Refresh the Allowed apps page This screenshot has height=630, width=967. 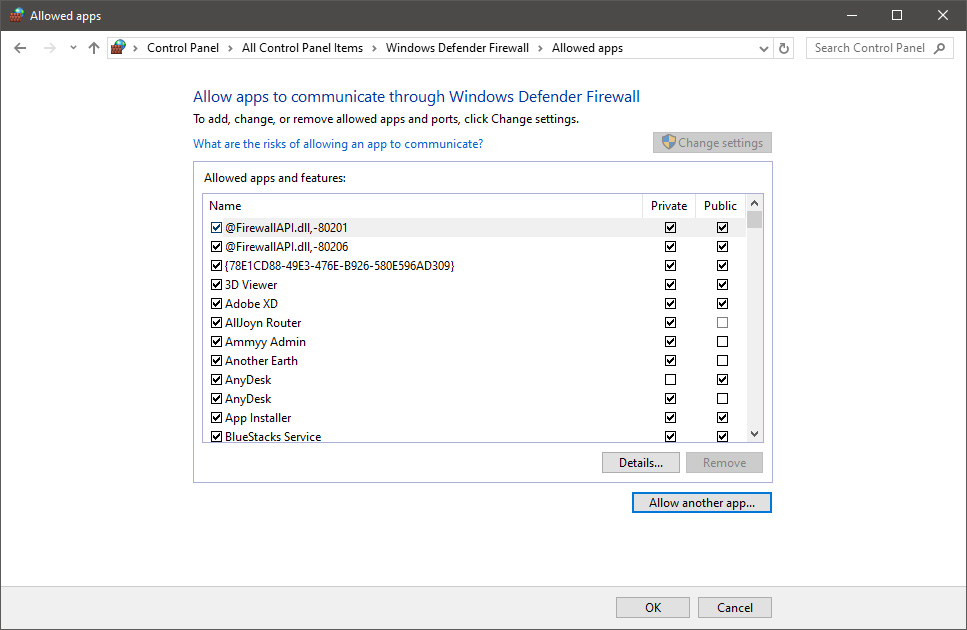click(x=784, y=48)
